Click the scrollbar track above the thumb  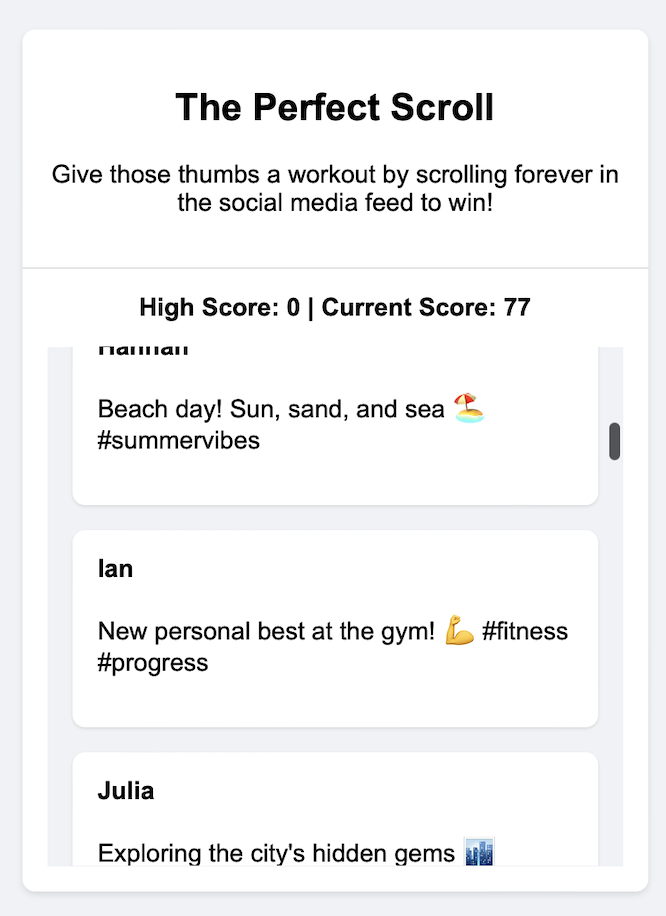[615, 380]
